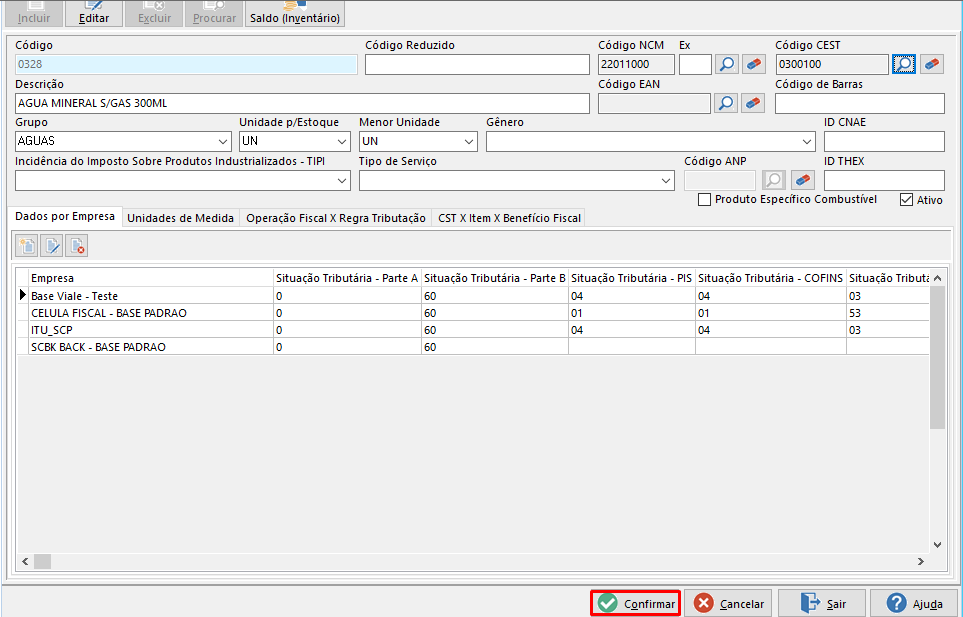The width and height of the screenshot is (963, 617).
Task: Switch to the Dados por Empresa tab
Action: pyautogui.click(x=65, y=217)
